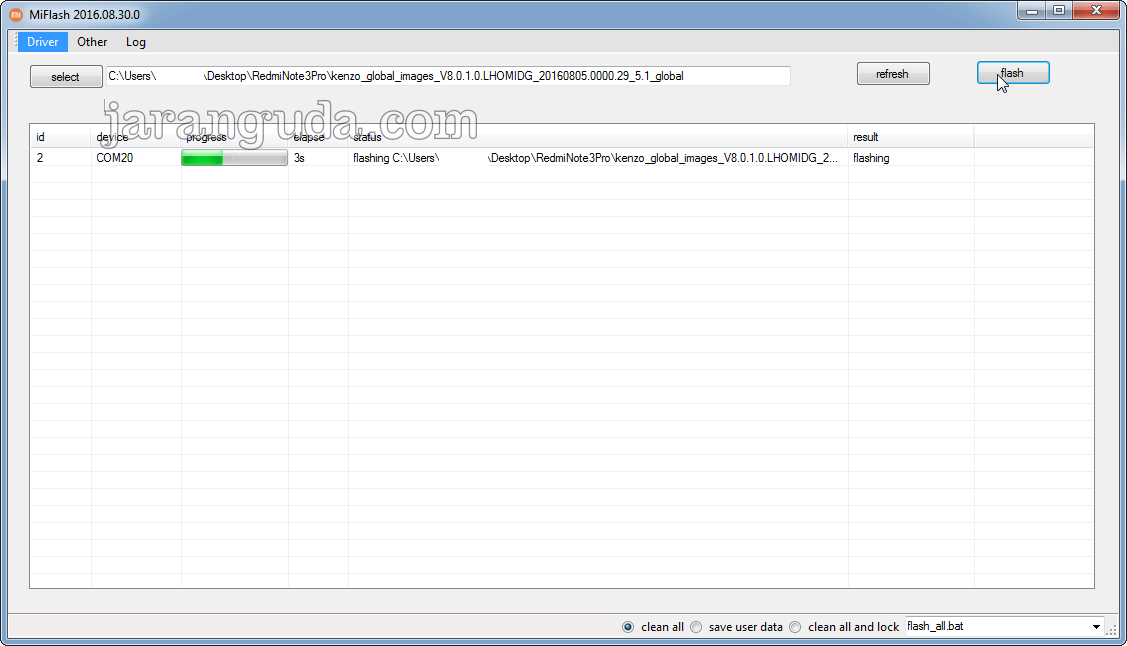The width and height of the screenshot is (1127, 646).
Task: Click the id cell showing 2
Action: (x=60, y=158)
